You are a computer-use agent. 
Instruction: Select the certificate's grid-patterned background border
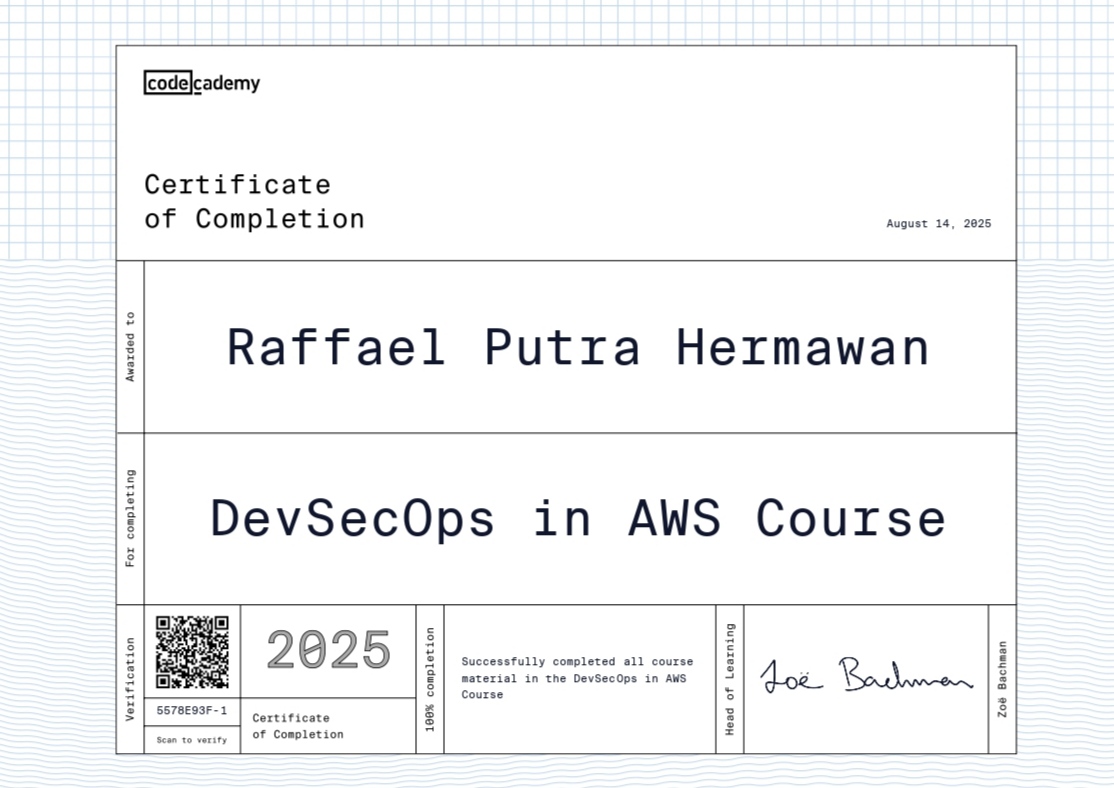point(57,120)
